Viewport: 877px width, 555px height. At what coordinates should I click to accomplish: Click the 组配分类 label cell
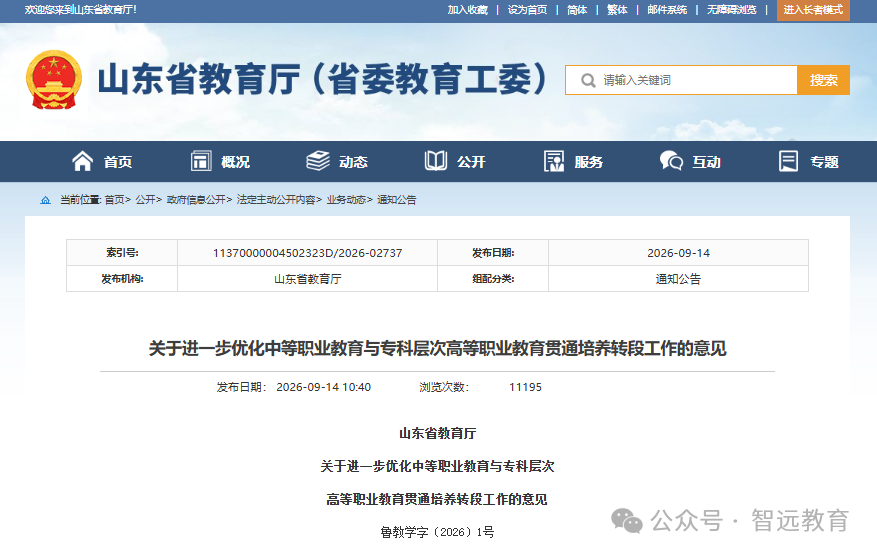point(493,279)
